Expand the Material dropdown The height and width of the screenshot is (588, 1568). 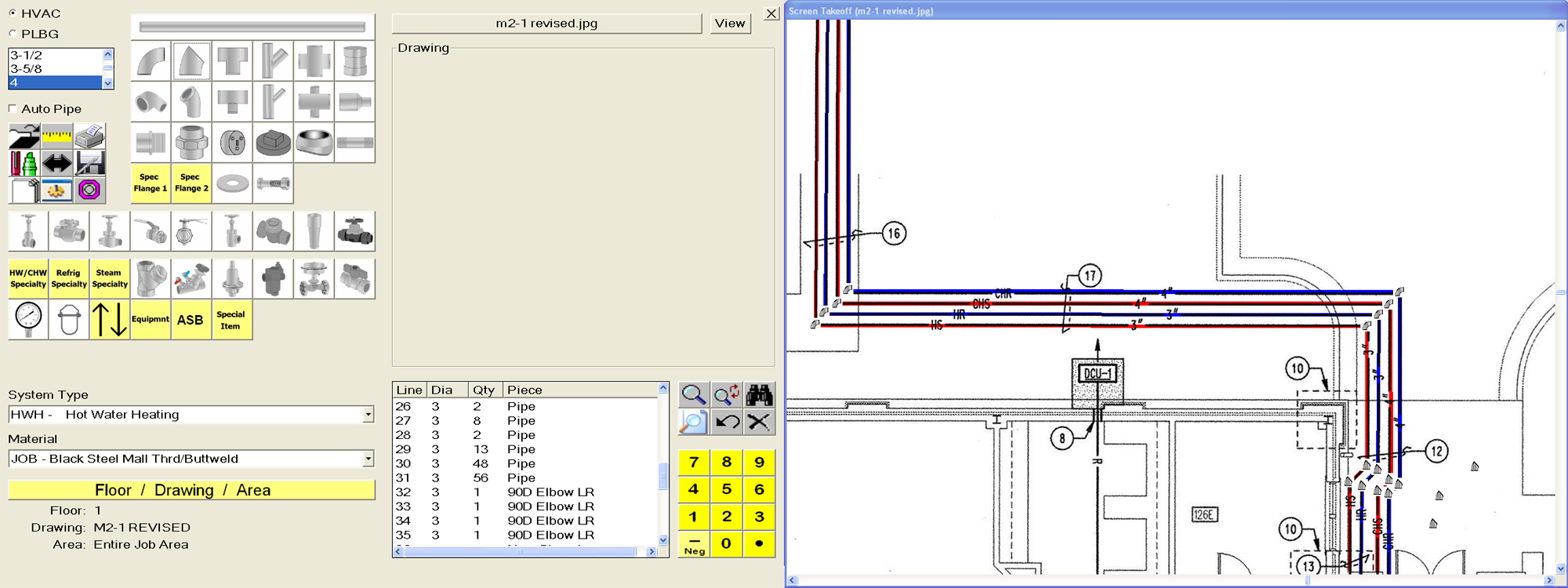tap(368, 459)
